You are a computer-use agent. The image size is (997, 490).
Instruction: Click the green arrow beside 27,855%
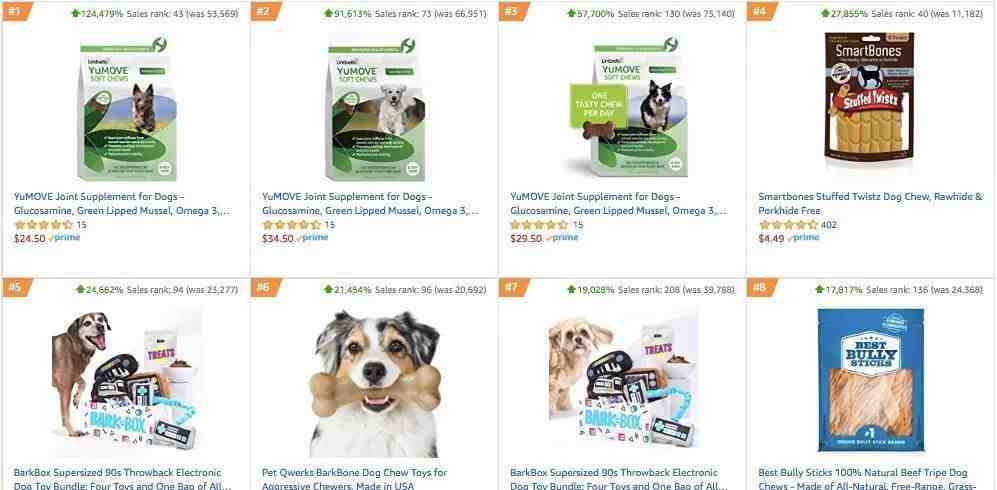tap(825, 13)
